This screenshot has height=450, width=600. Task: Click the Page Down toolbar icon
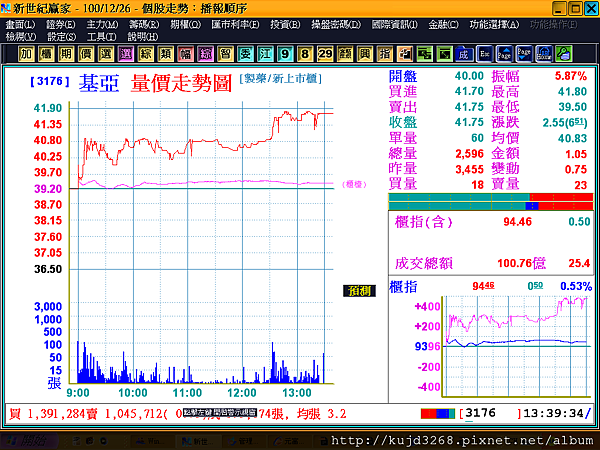[524, 54]
